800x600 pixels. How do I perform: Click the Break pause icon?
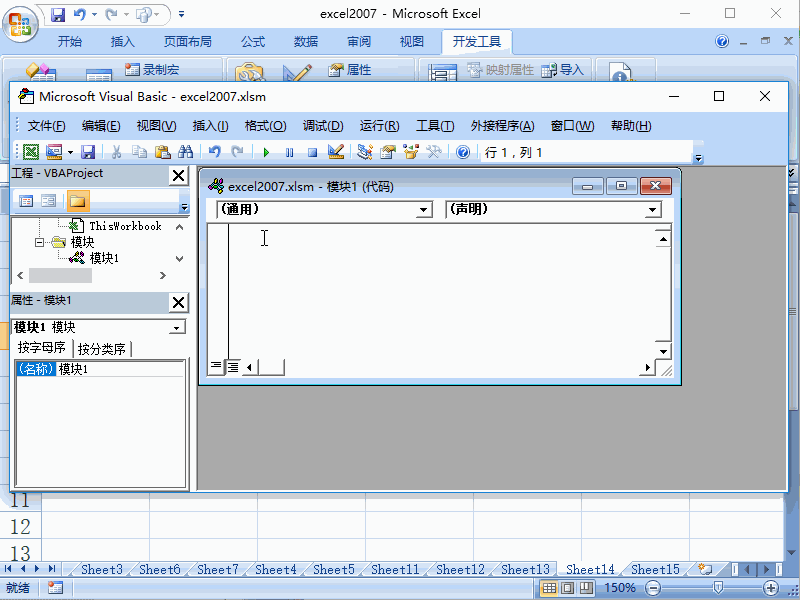pos(289,152)
